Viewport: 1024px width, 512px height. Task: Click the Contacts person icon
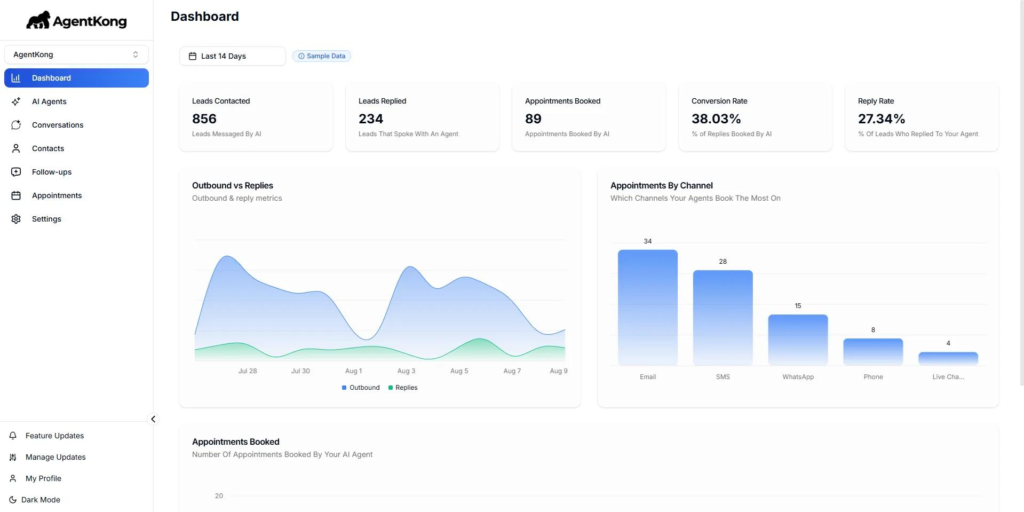(x=16, y=148)
